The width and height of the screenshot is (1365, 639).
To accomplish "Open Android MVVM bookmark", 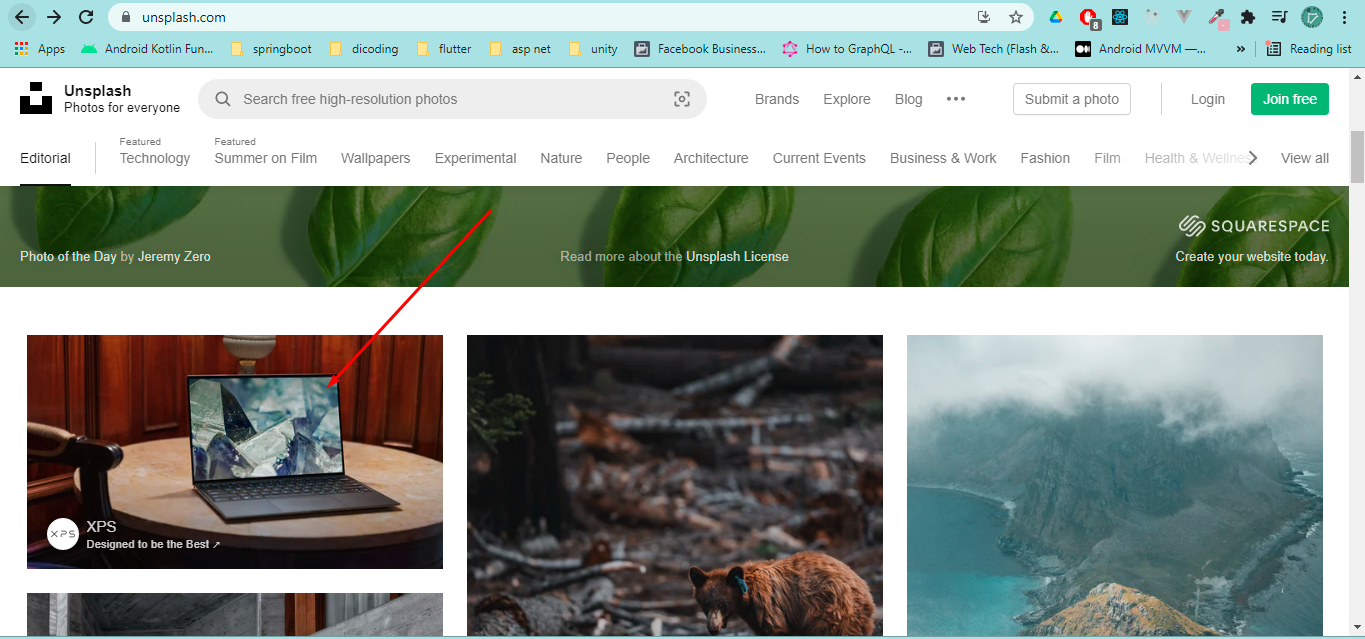I will tap(1141, 49).
